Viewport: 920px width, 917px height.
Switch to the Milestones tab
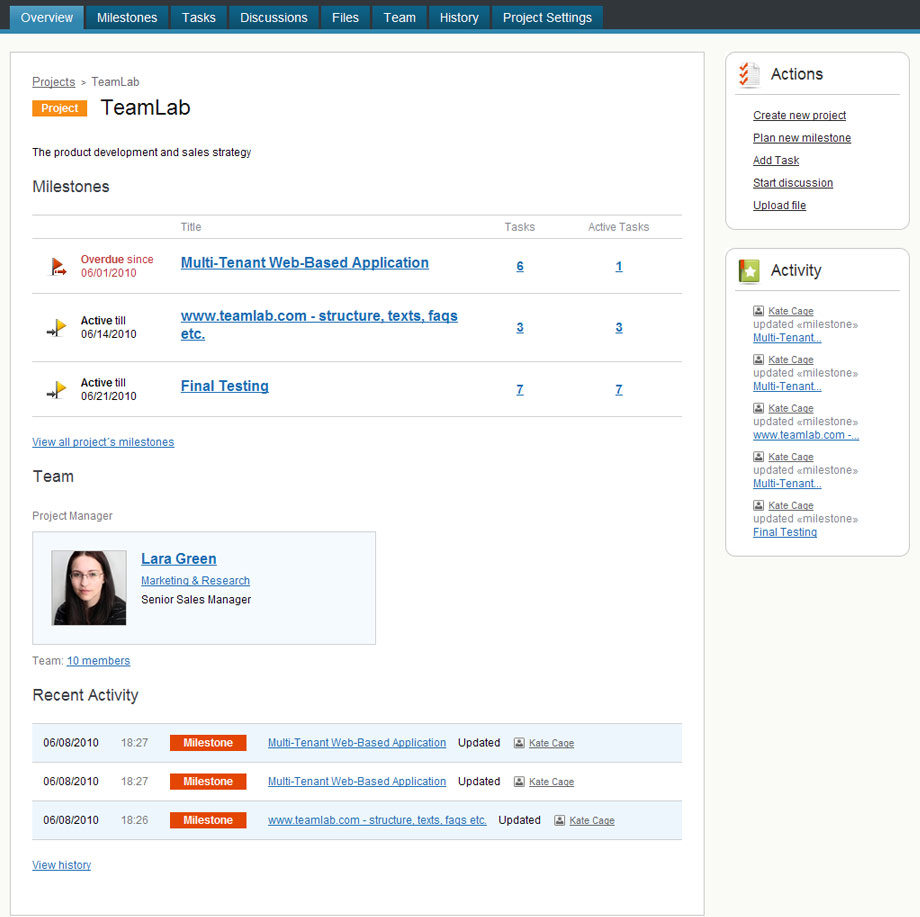point(127,18)
